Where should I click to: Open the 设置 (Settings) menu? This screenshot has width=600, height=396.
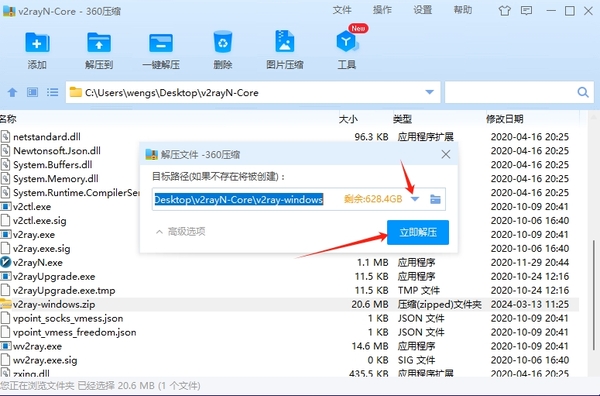[422, 10]
